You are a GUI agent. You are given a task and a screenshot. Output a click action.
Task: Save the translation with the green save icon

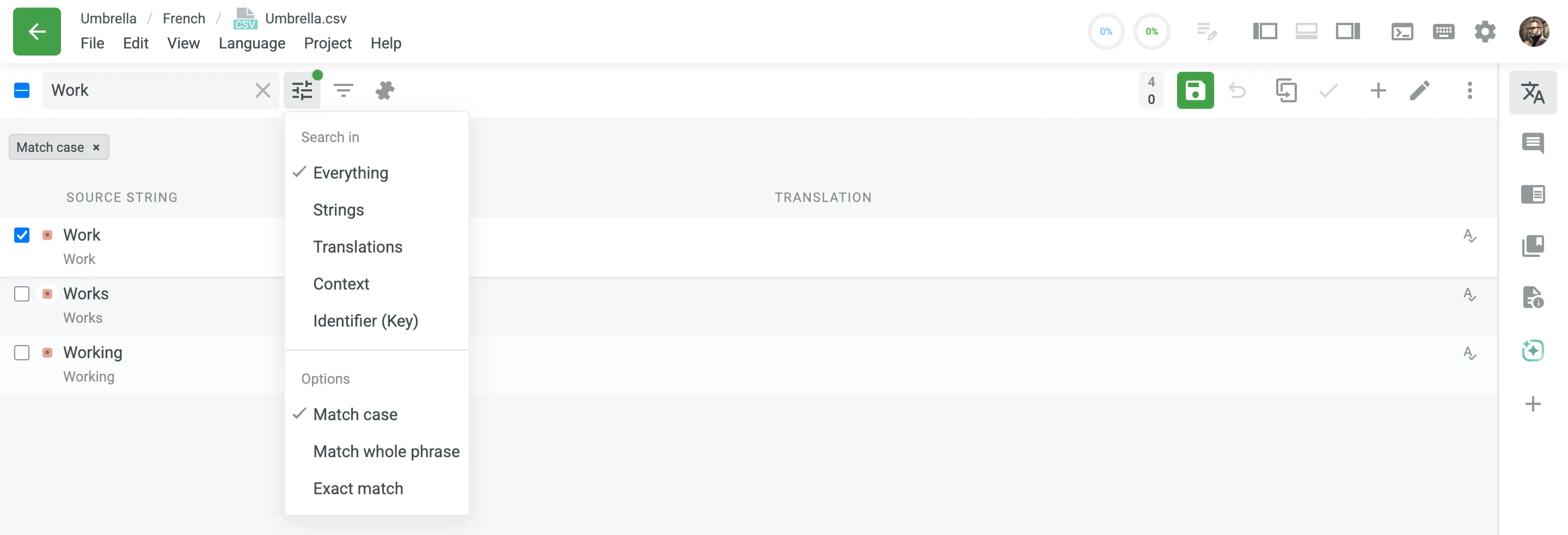[x=1195, y=90]
